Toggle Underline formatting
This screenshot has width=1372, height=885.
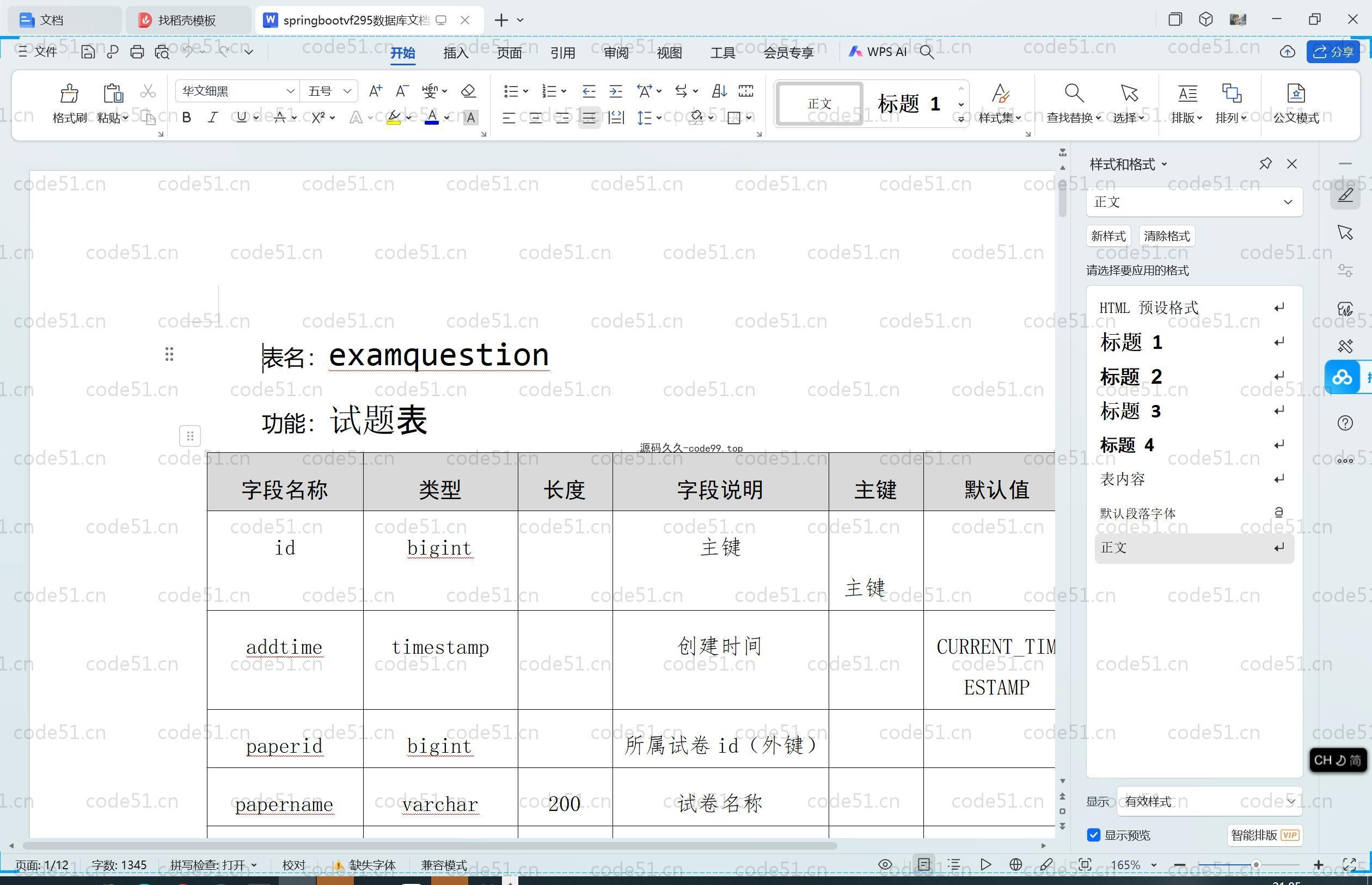pos(241,118)
